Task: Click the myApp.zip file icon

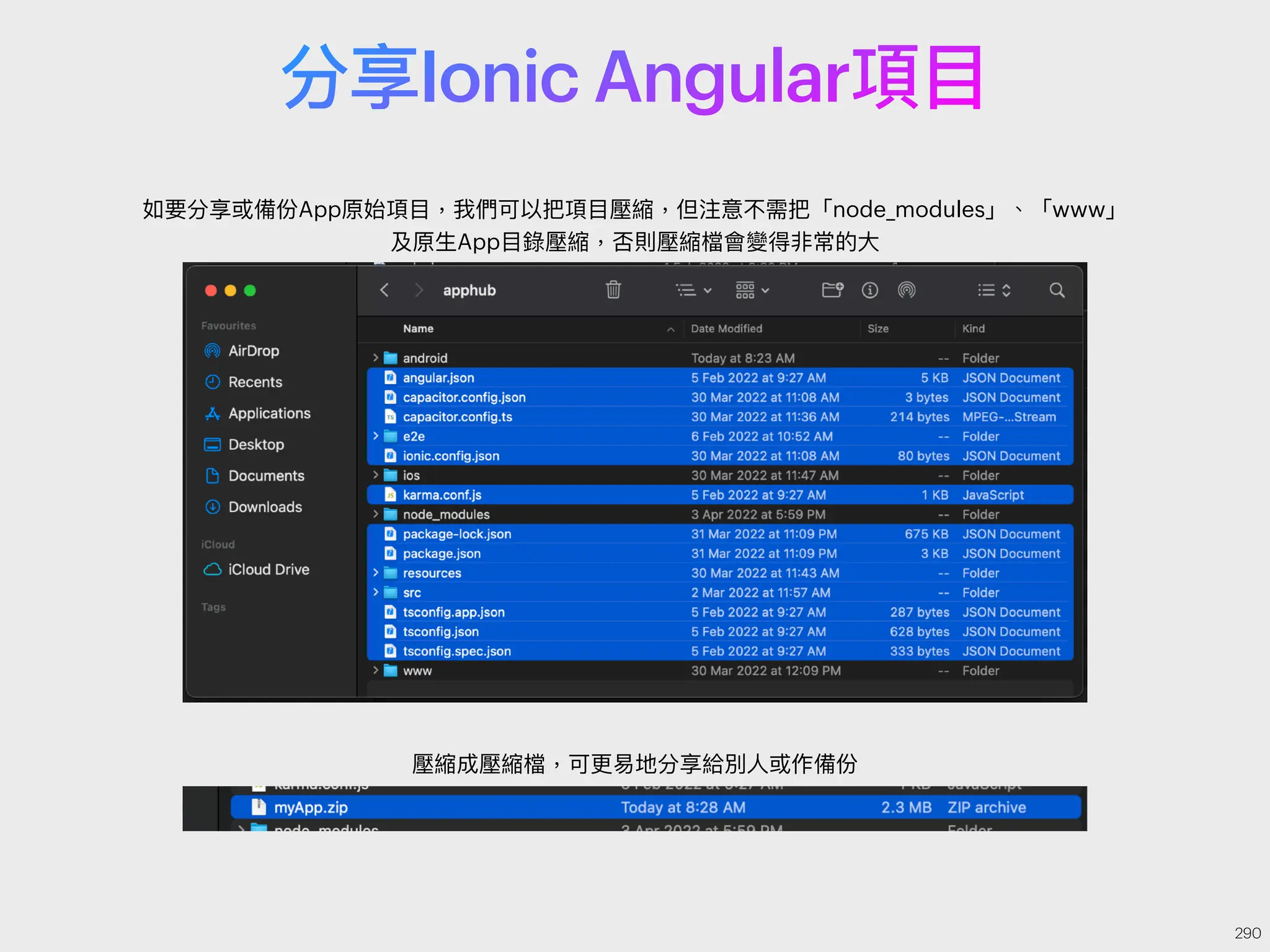Action: (x=258, y=807)
